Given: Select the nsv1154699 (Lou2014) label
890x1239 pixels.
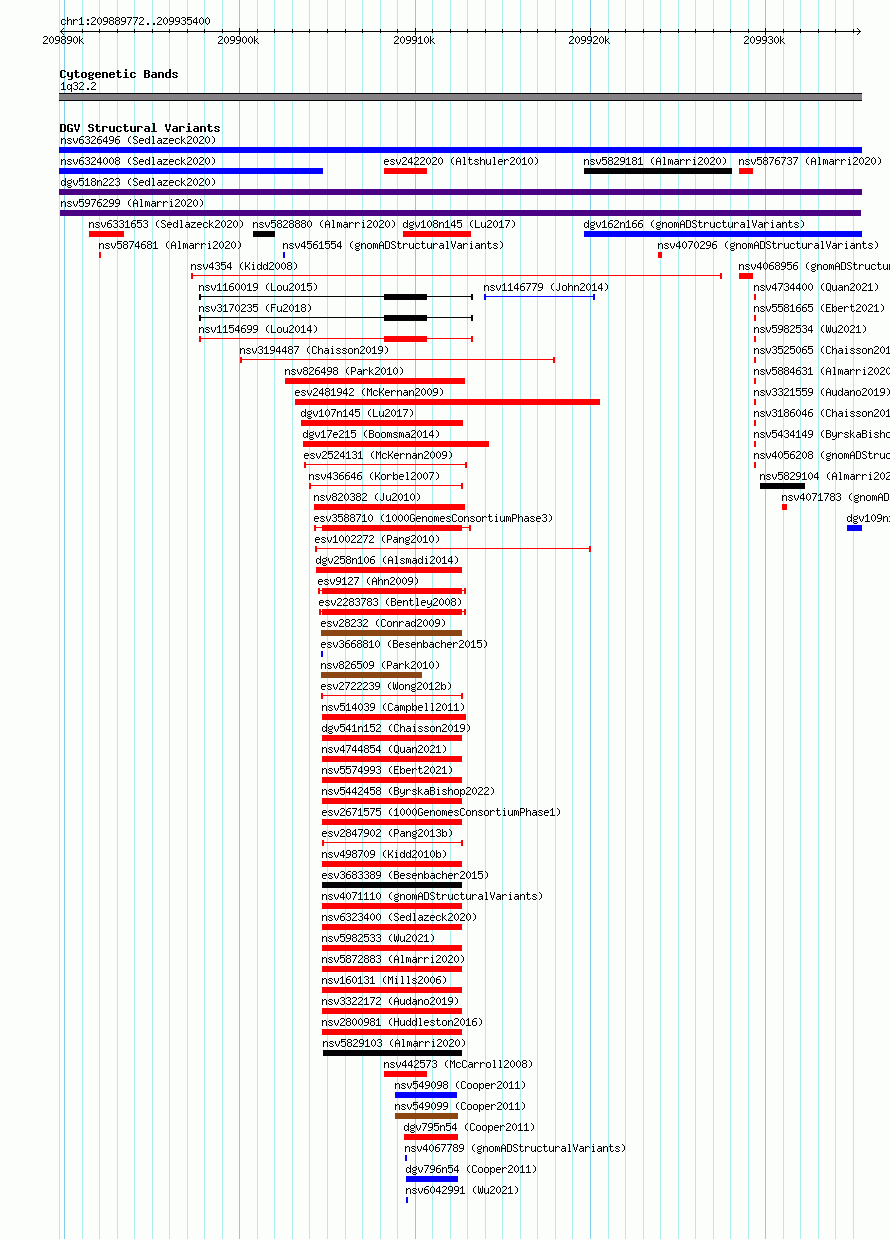Looking at the screenshot, I should click(258, 329).
